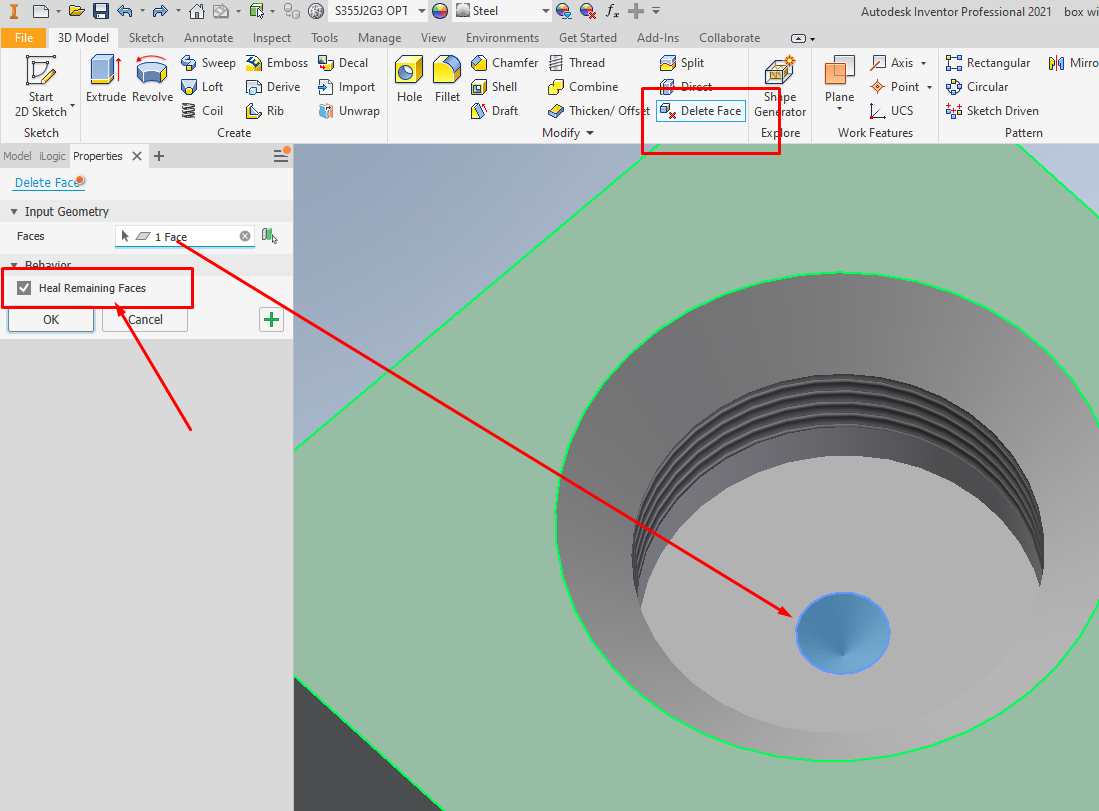
Task: Open the Start 2D Sketch dropdown arrow
Action: click(x=72, y=107)
